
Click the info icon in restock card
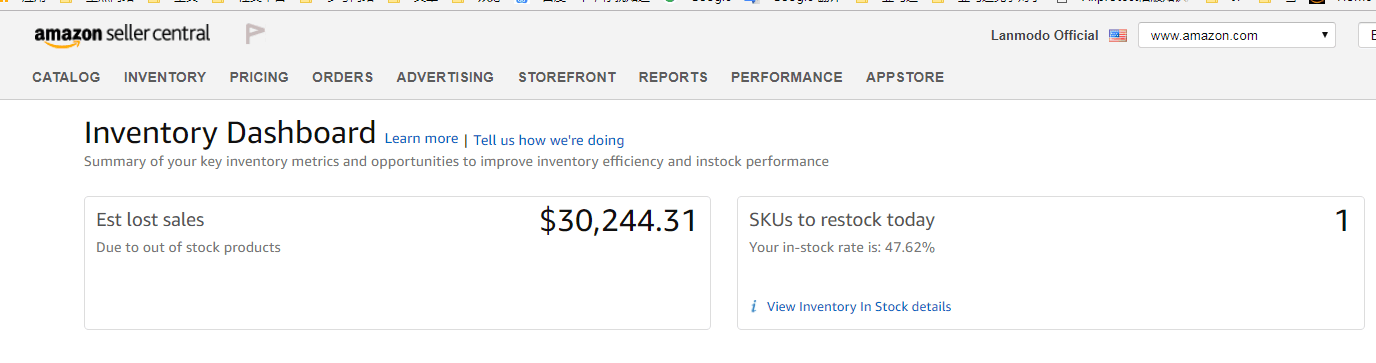coord(753,307)
